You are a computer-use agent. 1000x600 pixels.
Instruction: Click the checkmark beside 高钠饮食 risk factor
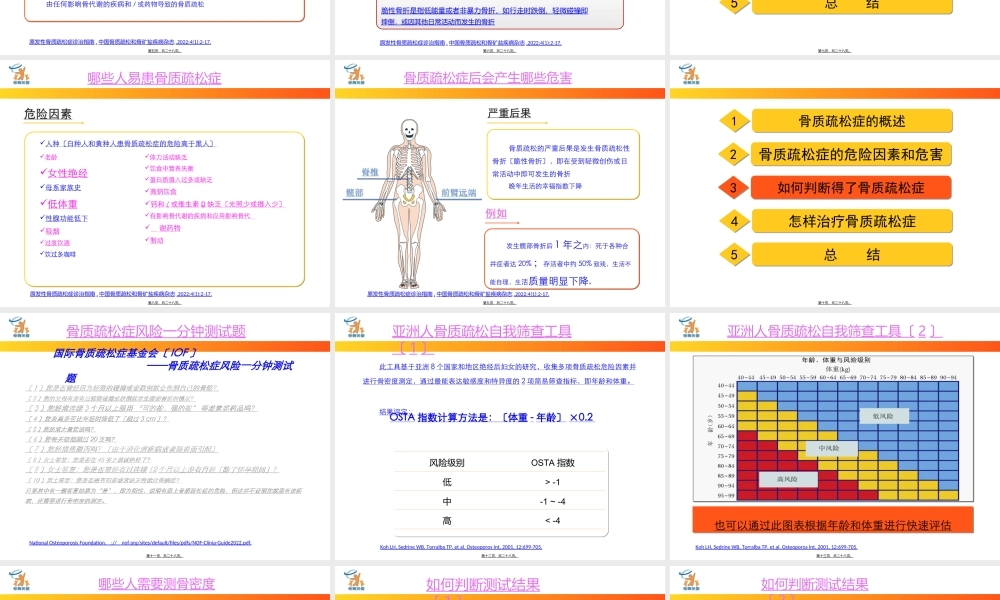coord(146,191)
